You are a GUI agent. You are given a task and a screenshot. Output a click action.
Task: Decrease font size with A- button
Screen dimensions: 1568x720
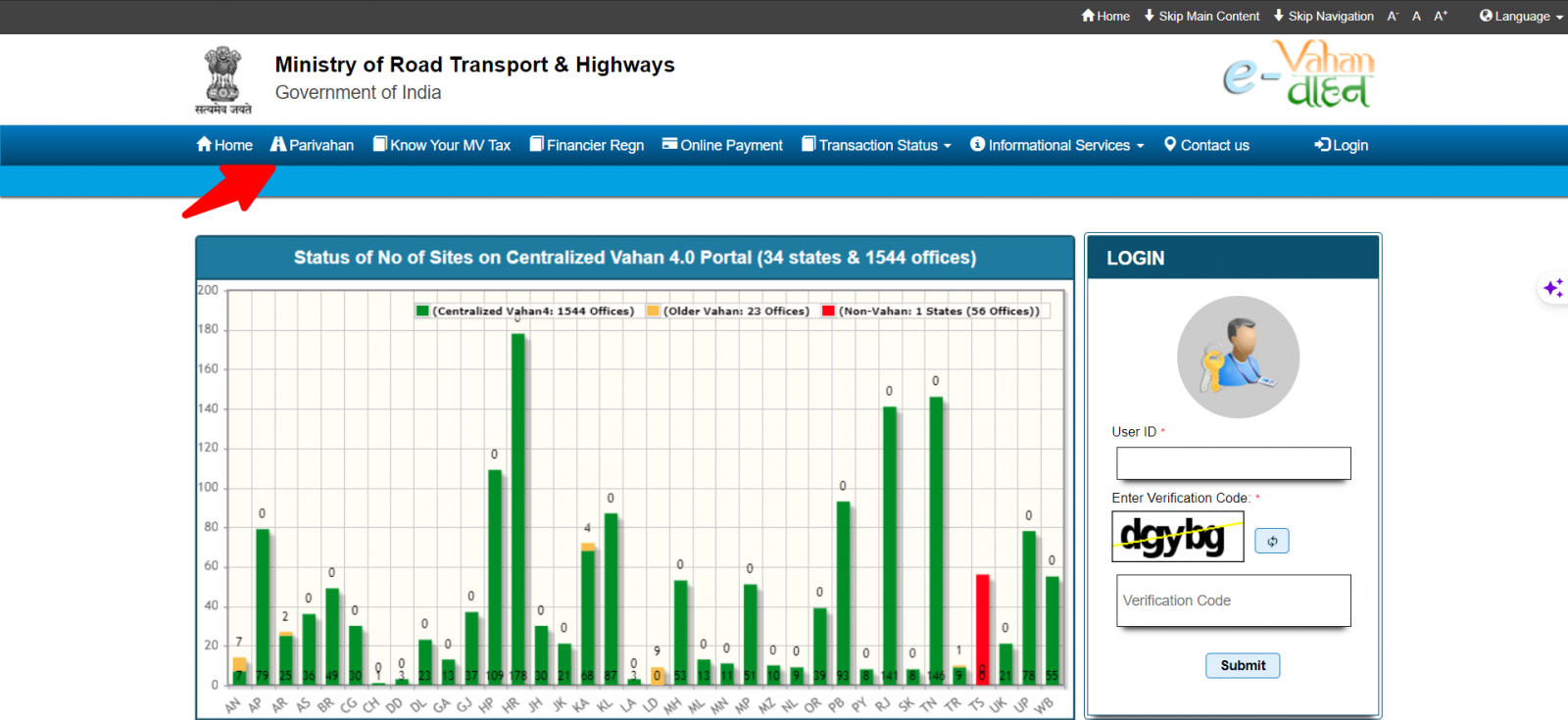click(1393, 16)
